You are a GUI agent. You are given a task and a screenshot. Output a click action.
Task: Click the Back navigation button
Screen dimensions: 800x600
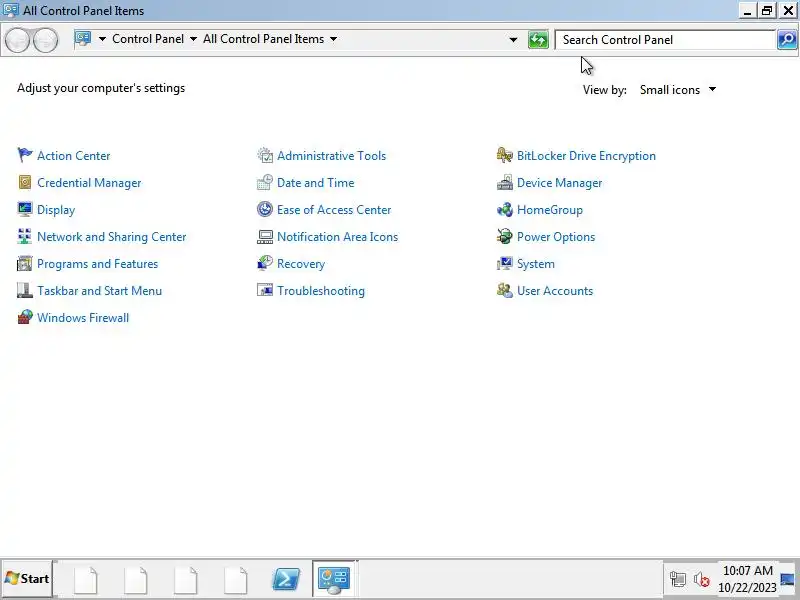tap(18, 40)
